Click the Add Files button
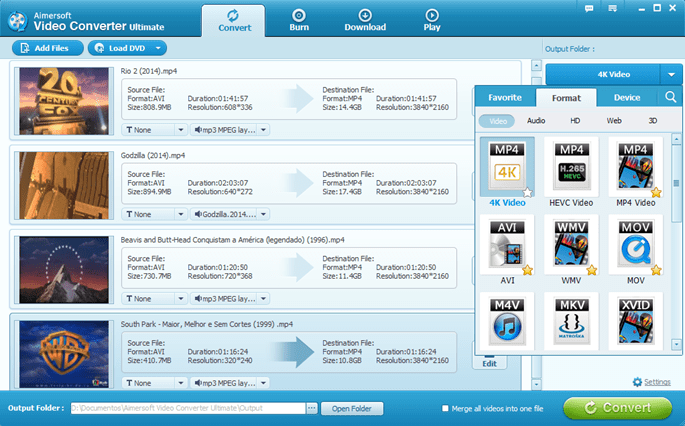 click(x=48, y=48)
